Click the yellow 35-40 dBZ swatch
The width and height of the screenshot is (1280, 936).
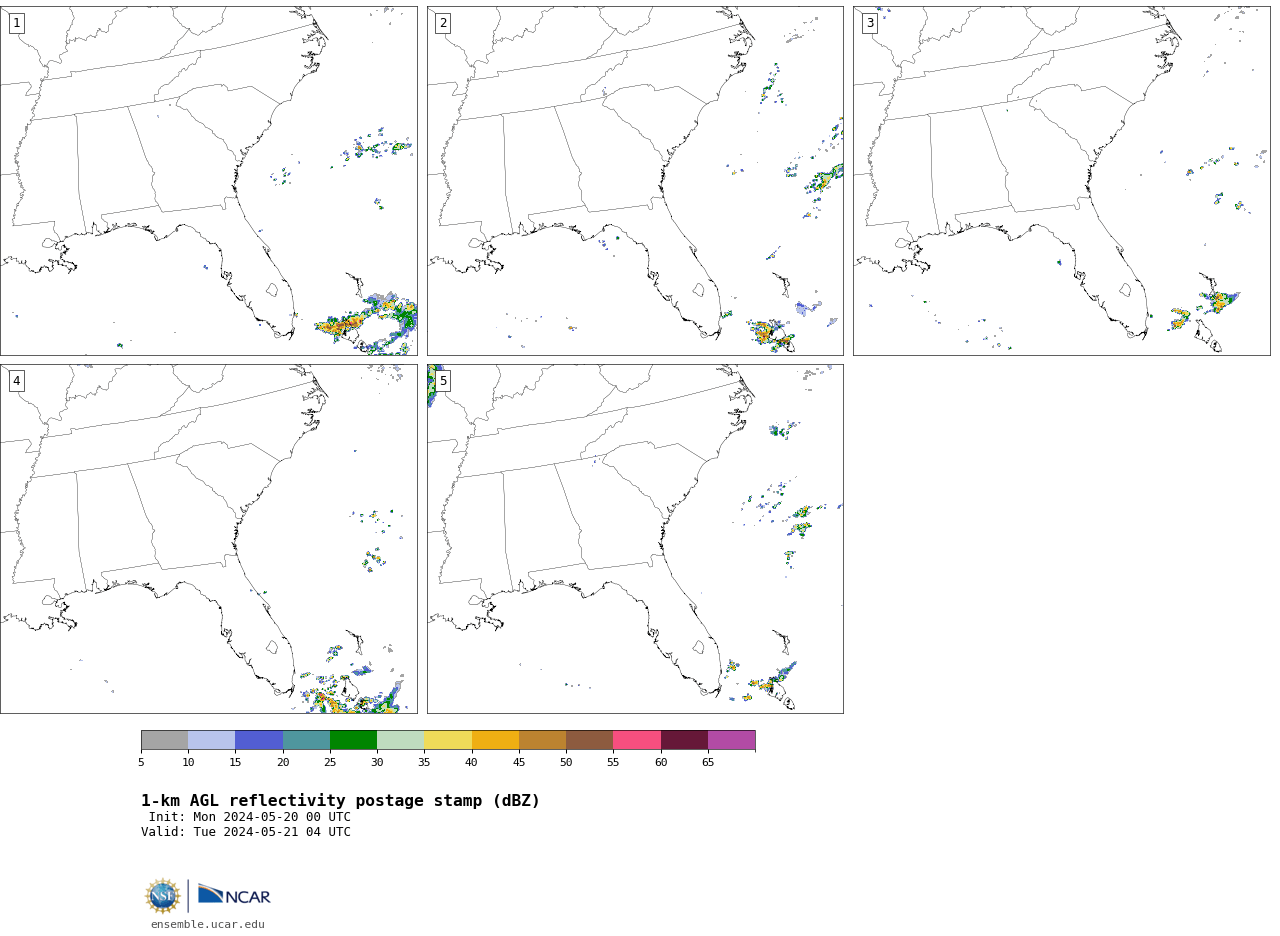pos(448,740)
